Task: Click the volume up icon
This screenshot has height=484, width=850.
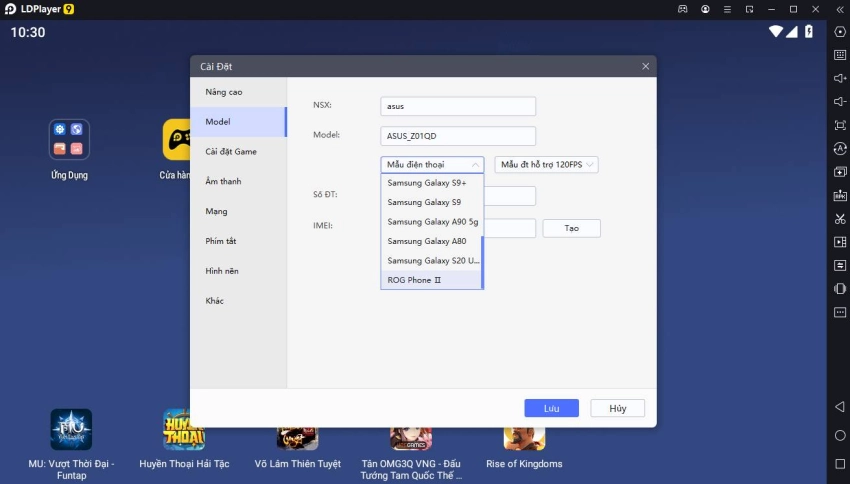Action: (x=840, y=79)
